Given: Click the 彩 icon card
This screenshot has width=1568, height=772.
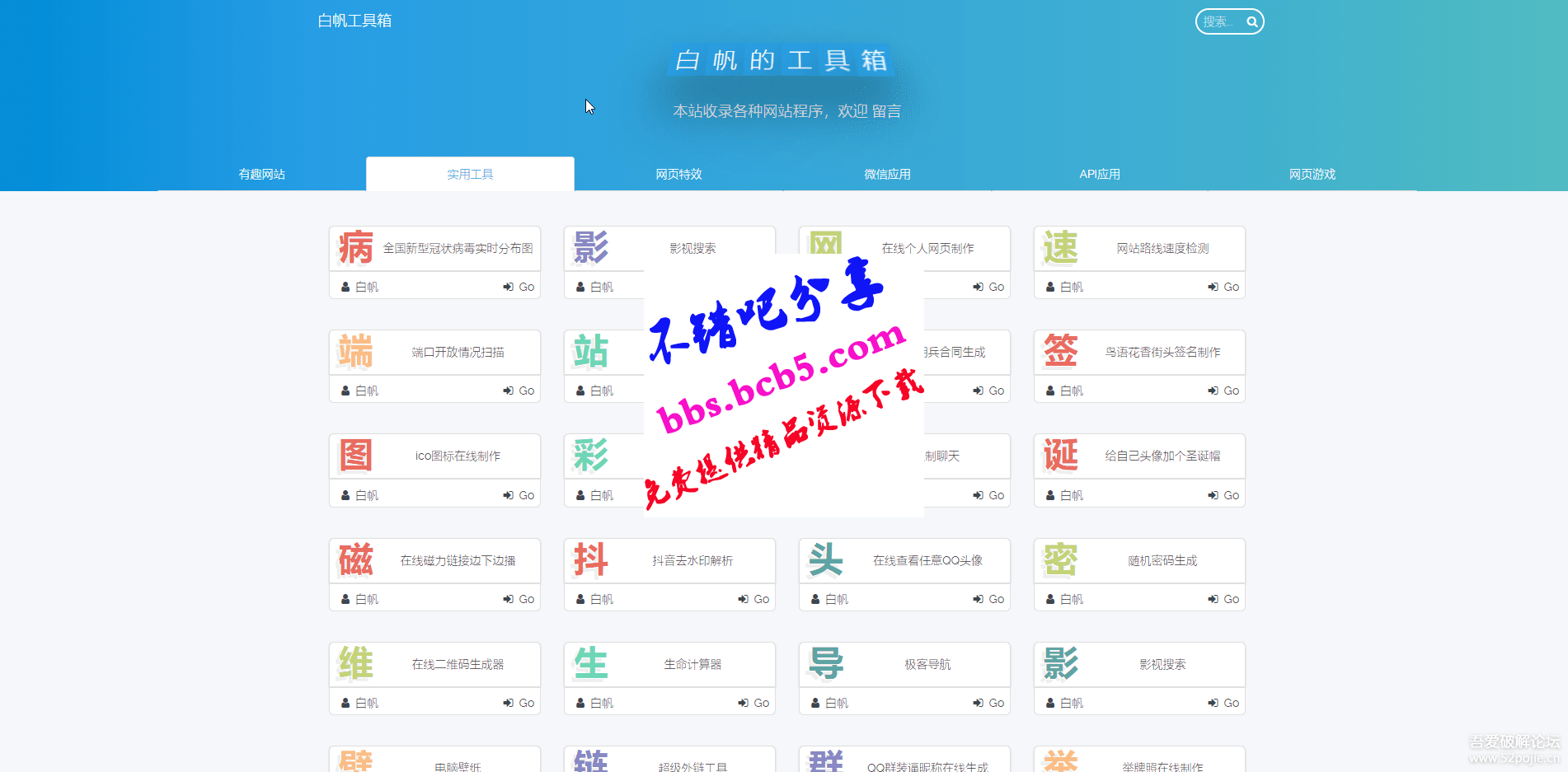Looking at the screenshot, I should pos(590,456).
